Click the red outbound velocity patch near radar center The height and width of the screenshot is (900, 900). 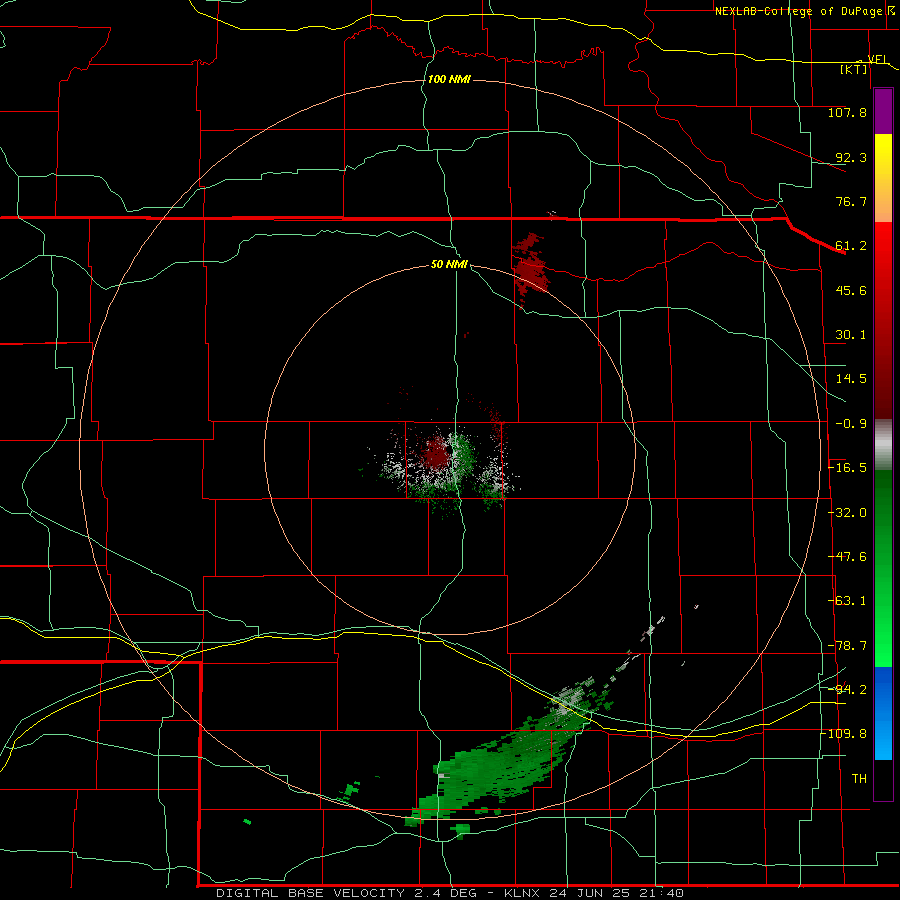pyautogui.click(x=436, y=452)
